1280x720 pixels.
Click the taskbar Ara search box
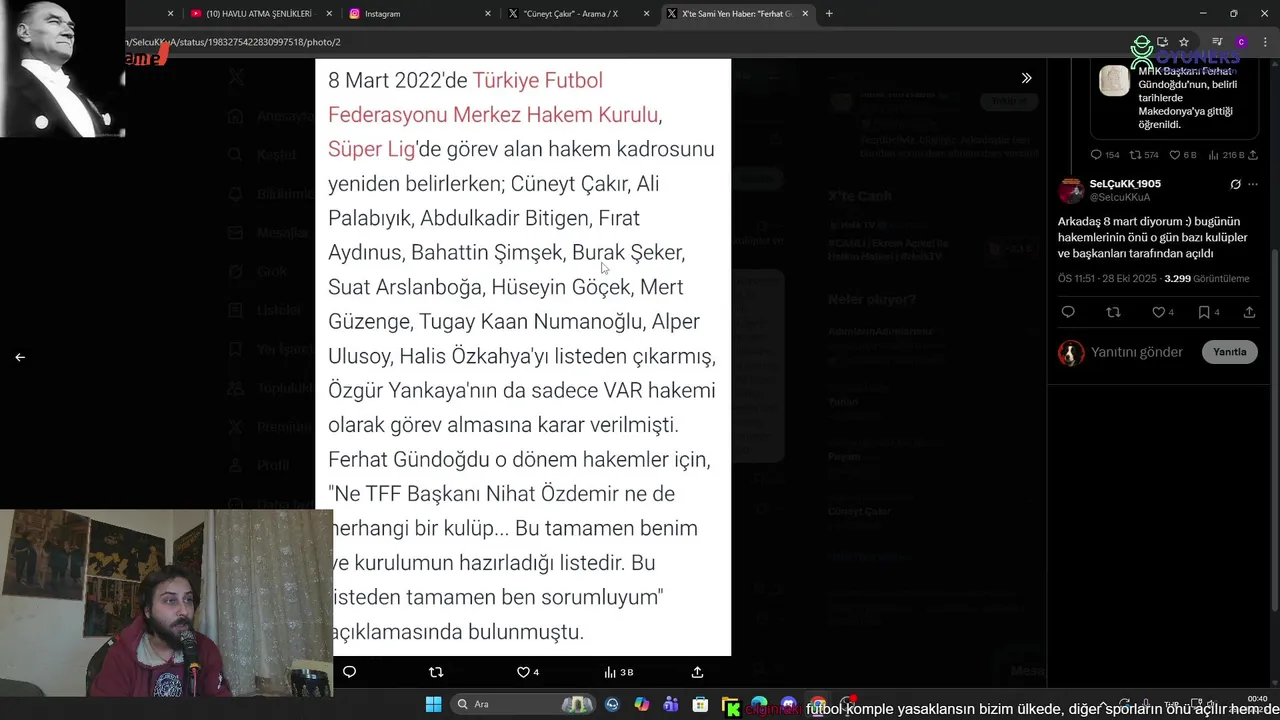(522, 704)
